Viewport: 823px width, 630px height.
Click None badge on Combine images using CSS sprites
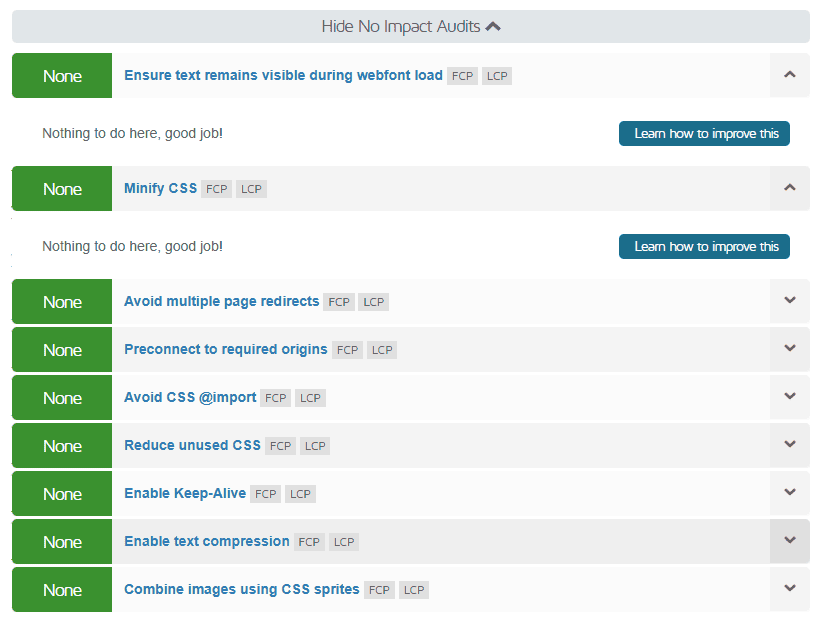pyautogui.click(x=62, y=590)
